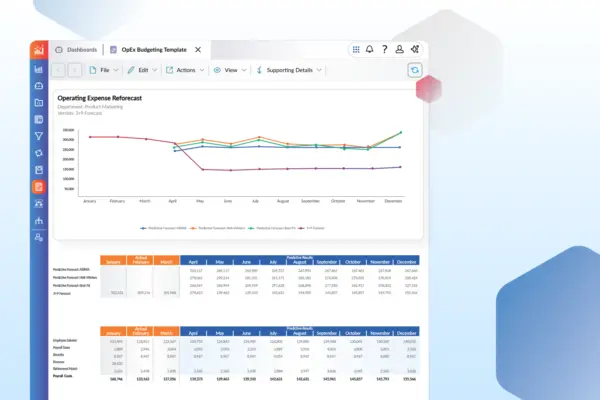The height and width of the screenshot is (400, 600).
Task: Click the 'Payroll Taxes' row label
Action: tap(61, 348)
